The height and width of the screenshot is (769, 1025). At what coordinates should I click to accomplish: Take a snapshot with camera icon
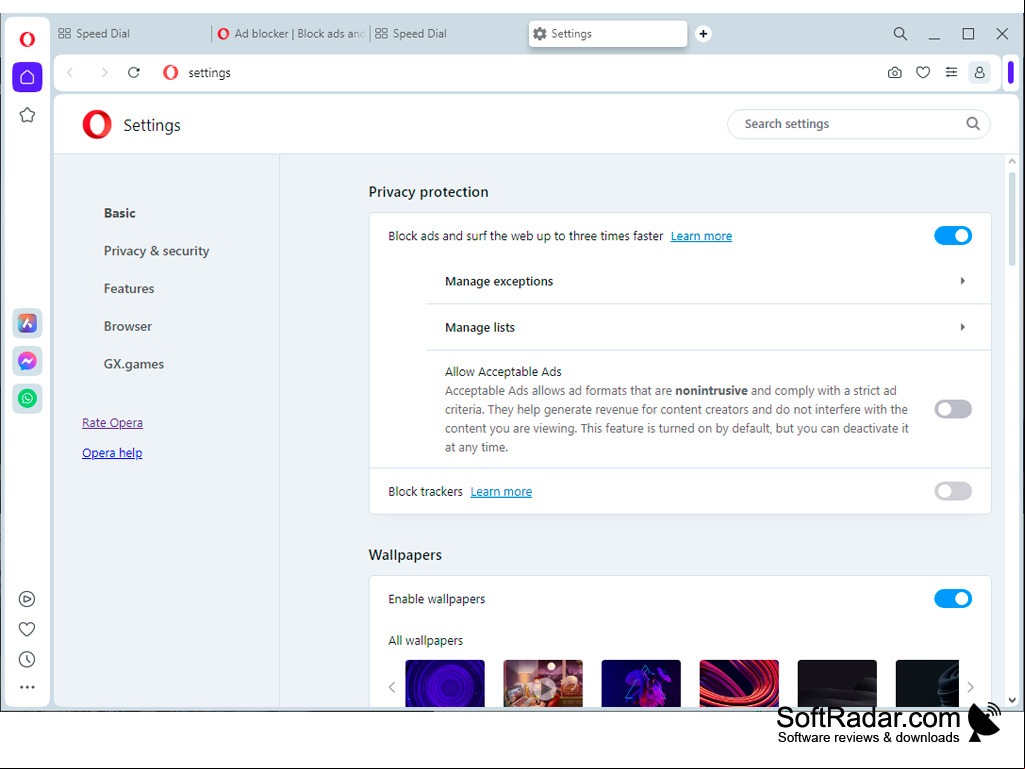(x=894, y=73)
